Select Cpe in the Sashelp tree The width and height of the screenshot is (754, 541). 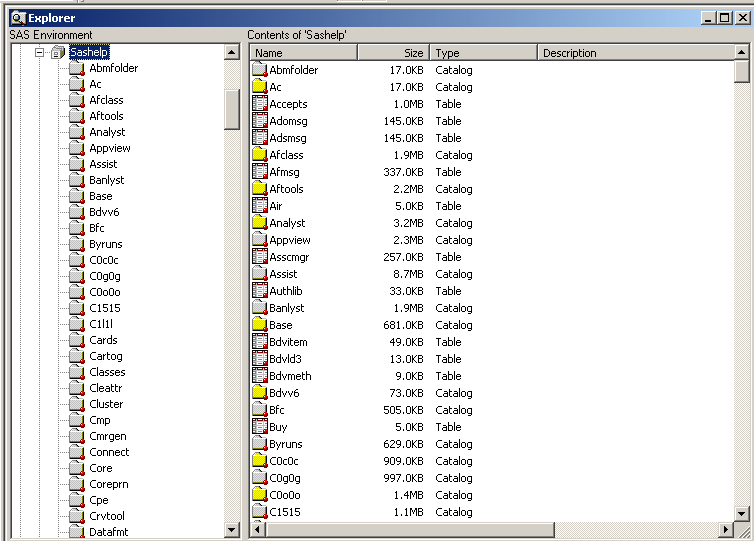(x=99, y=500)
